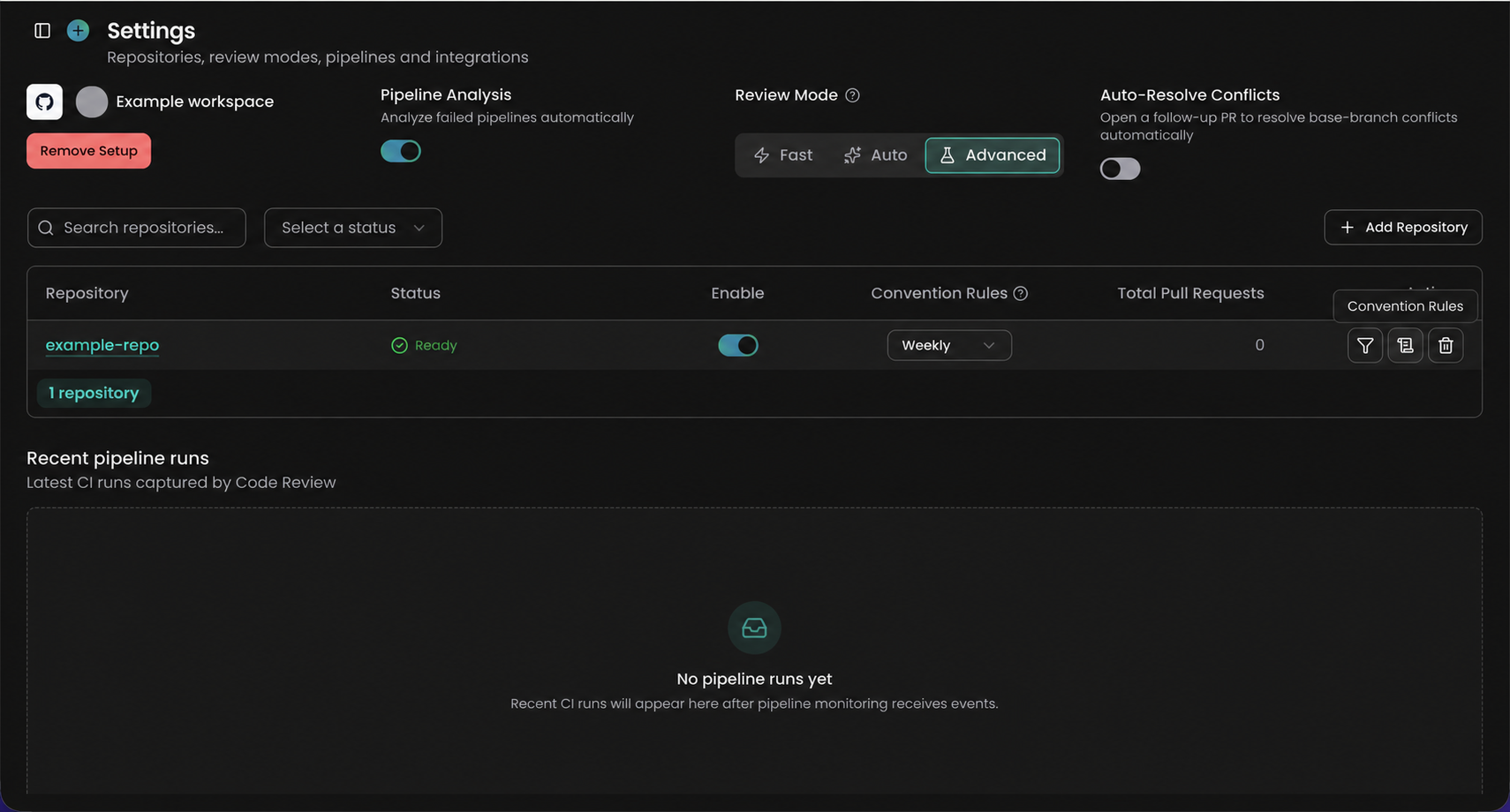
Task: Open the Select a status dropdown
Action: (x=353, y=228)
